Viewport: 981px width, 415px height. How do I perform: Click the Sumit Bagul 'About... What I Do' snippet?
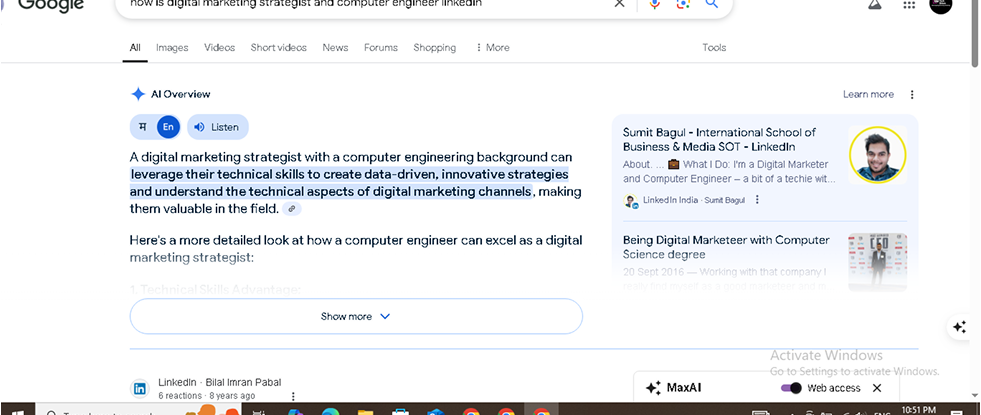[x=728, y=172]
